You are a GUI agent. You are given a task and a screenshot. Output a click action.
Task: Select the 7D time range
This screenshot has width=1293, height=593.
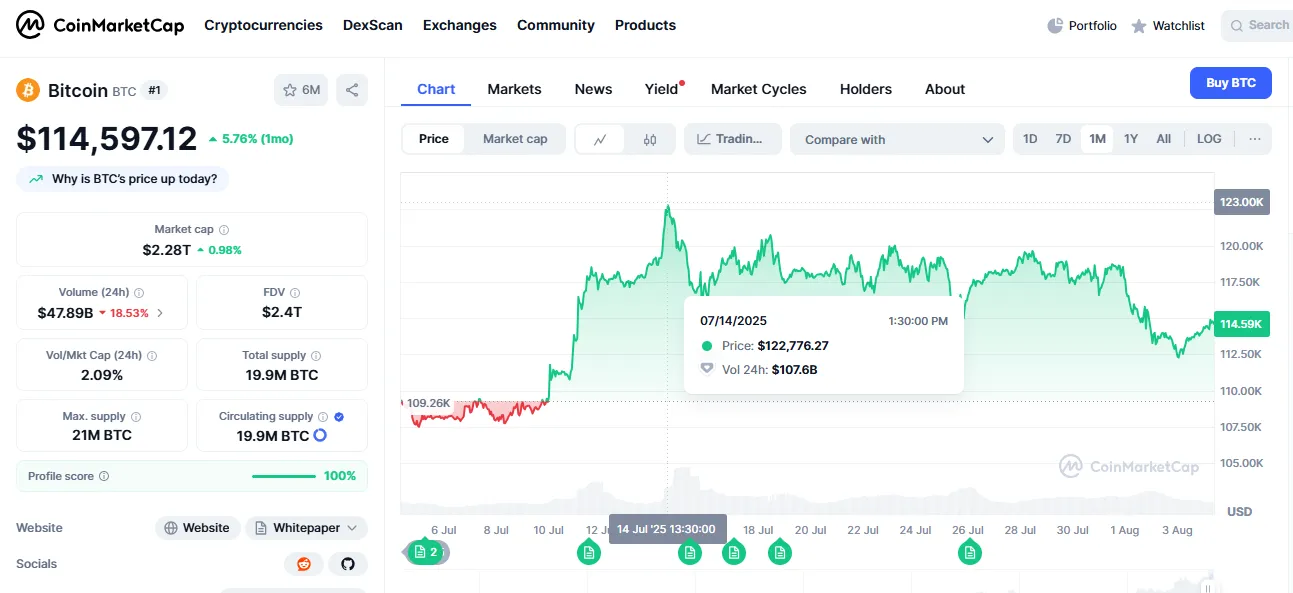coord(1063,139)
